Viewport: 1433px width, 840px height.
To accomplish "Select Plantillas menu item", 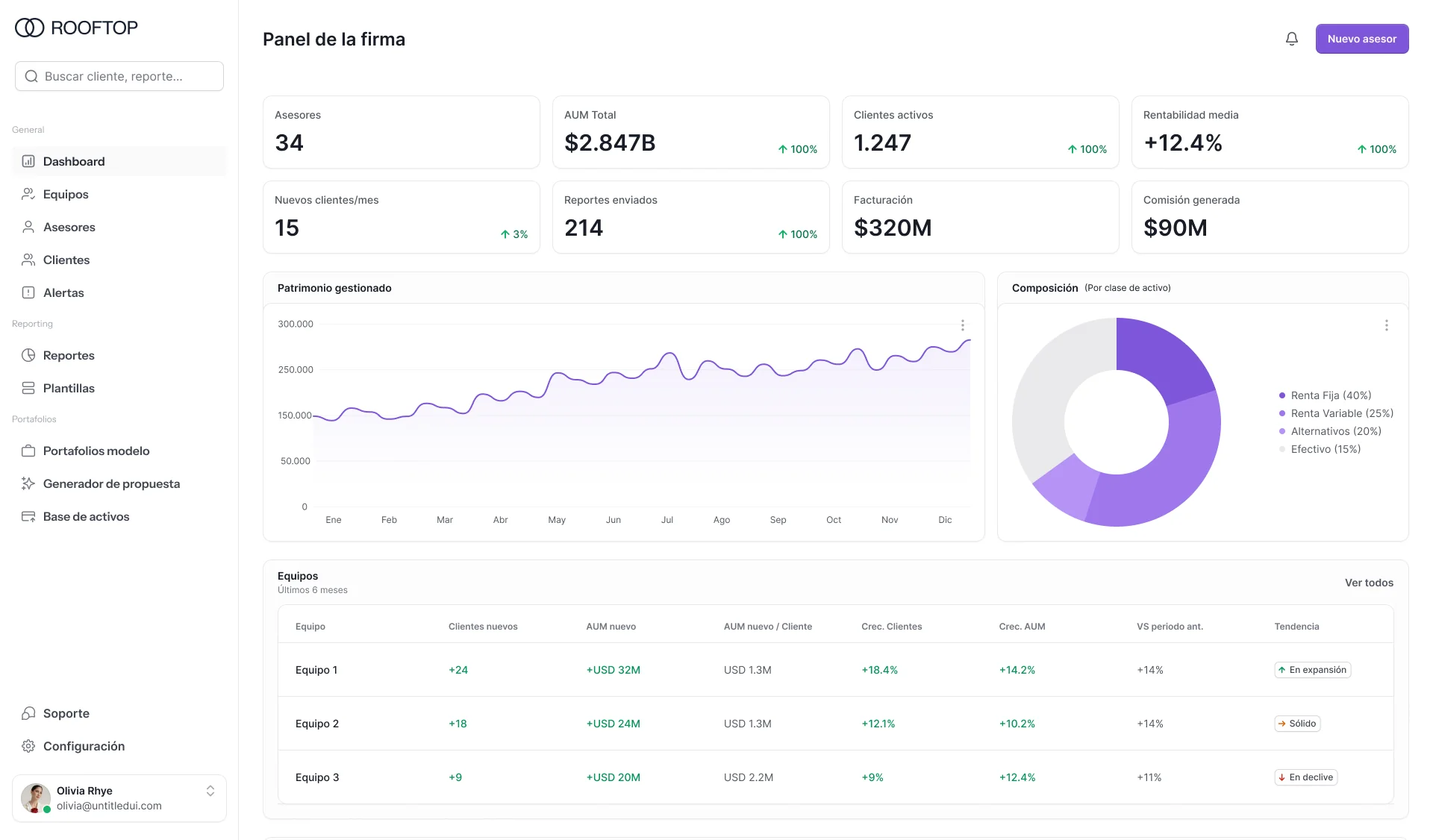I will coord(119,388).
